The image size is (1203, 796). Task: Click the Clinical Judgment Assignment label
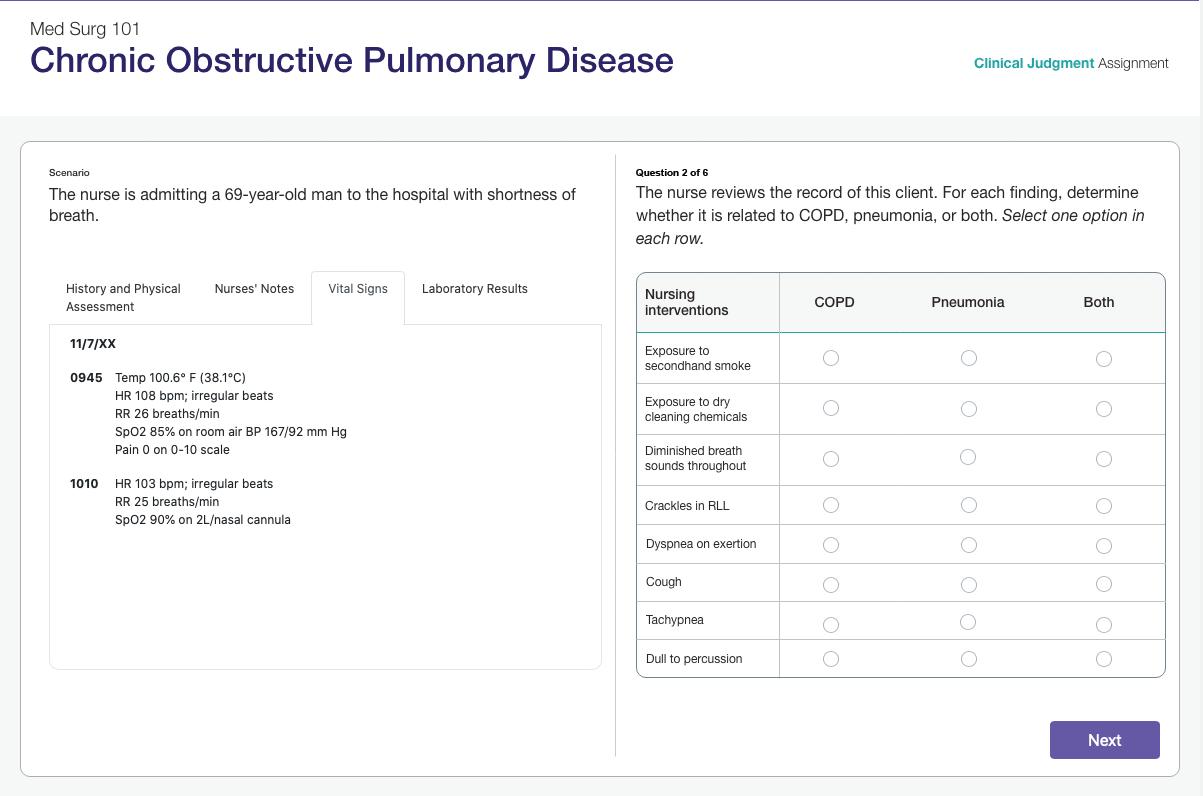[x=1071, y=63]
